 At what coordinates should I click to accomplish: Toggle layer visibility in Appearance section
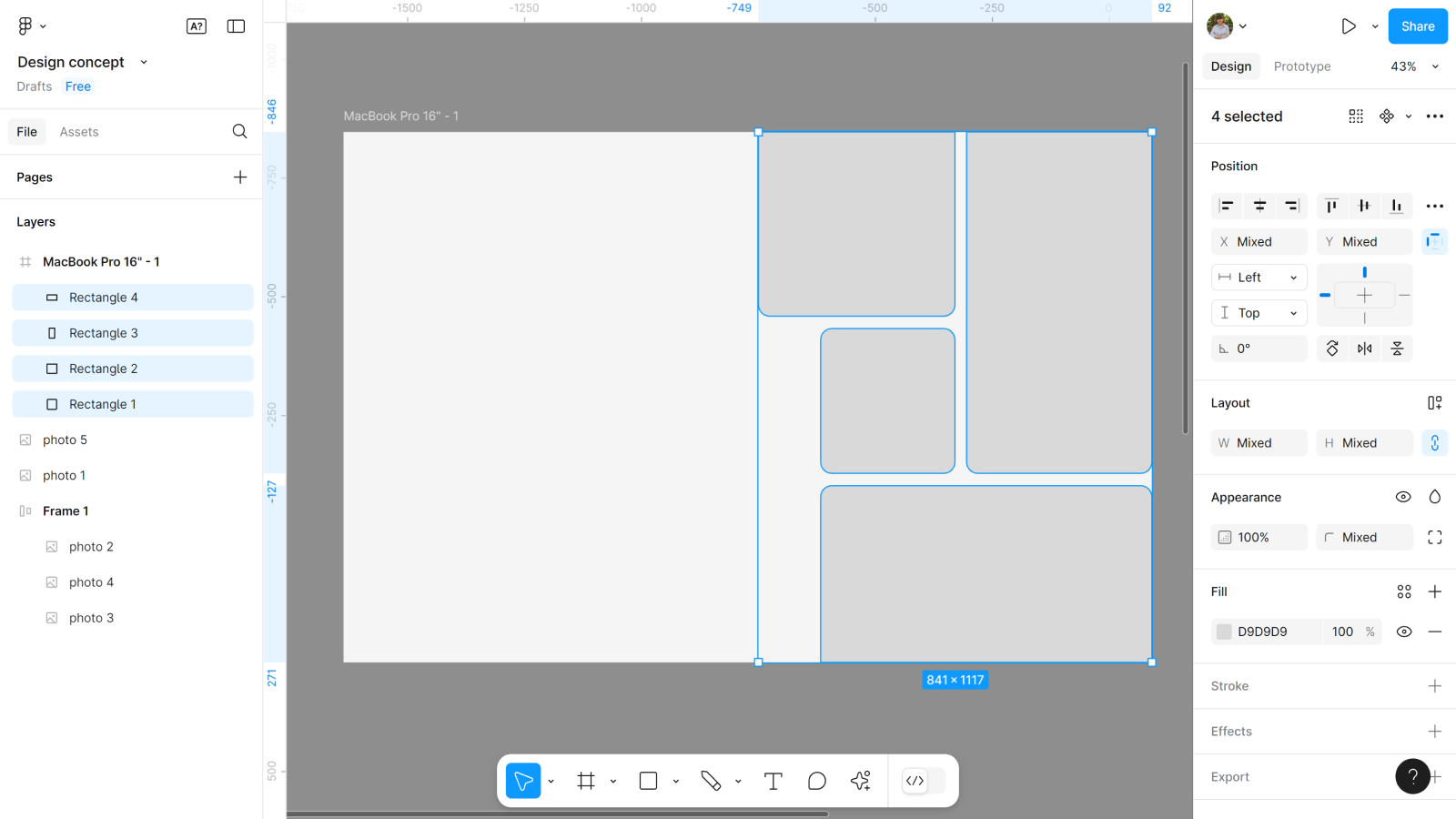pyautogui.click(x=1403, y=497)
